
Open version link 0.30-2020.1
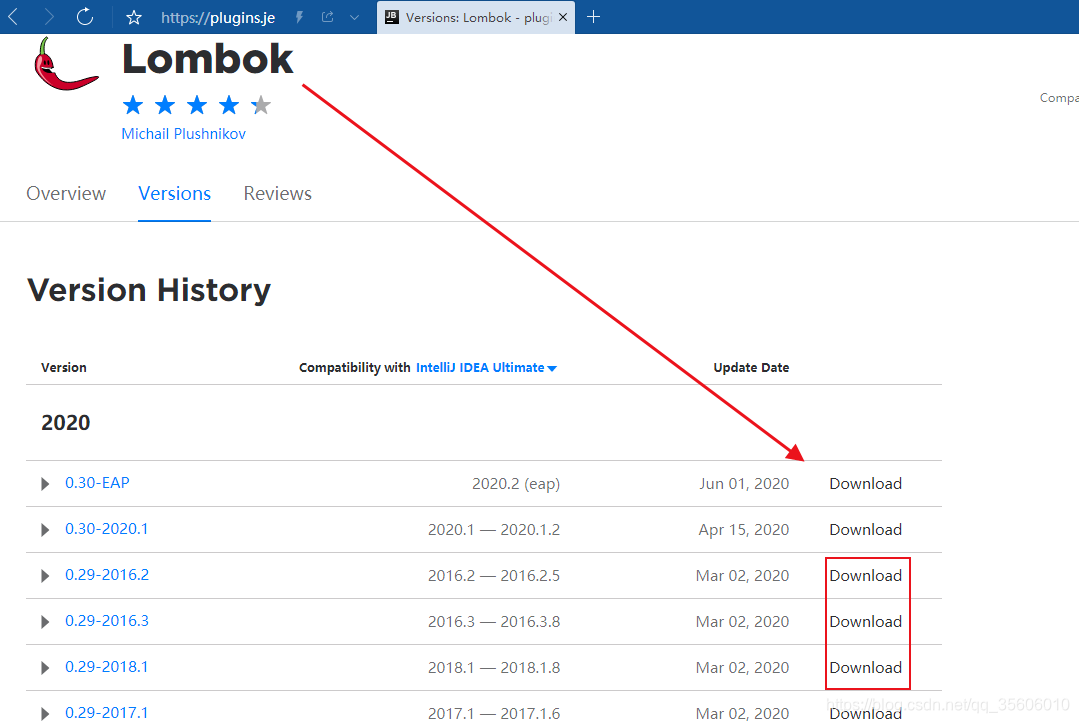pyautogui.click(x=107, y=529)
